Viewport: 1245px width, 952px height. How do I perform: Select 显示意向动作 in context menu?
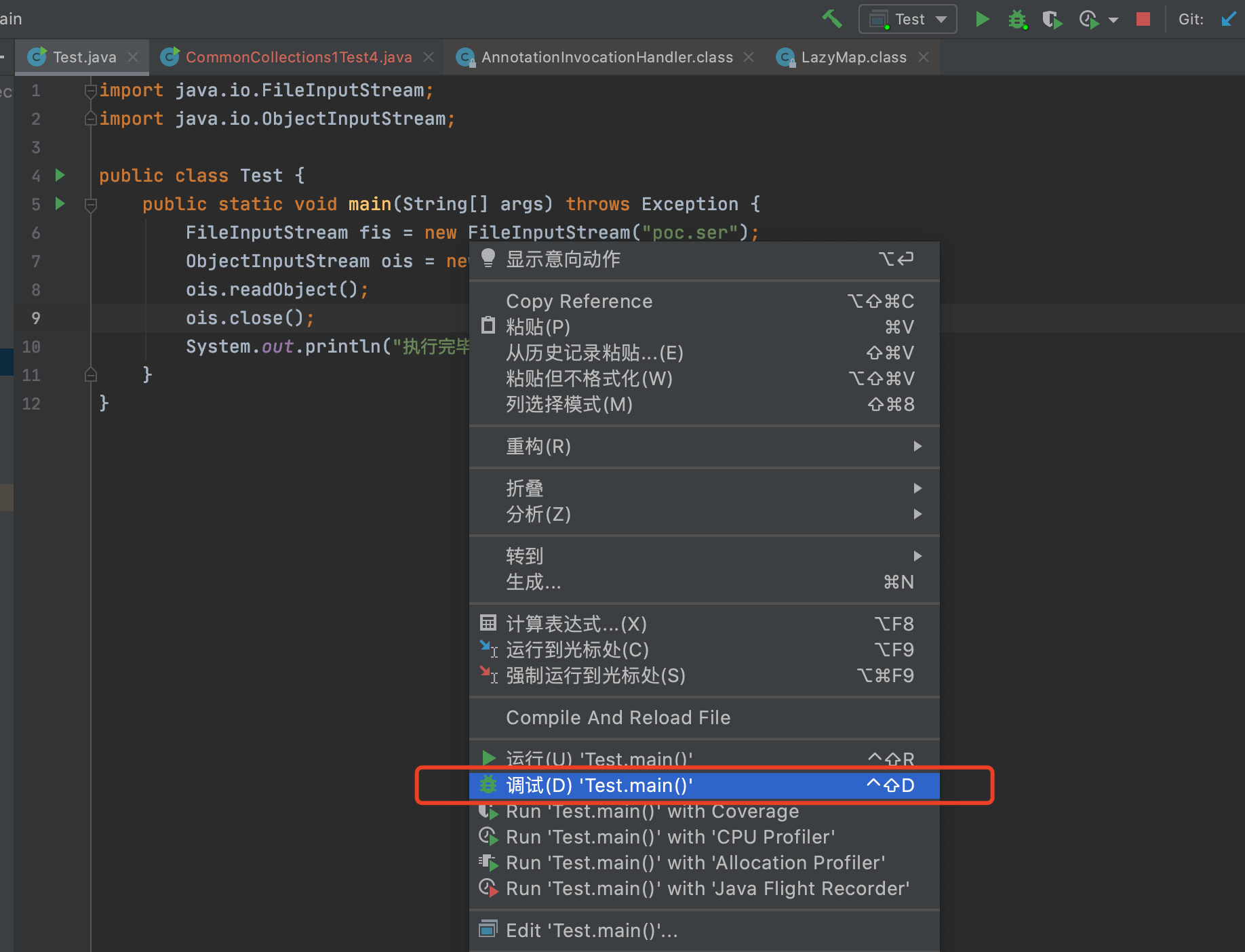coord(704,259)
